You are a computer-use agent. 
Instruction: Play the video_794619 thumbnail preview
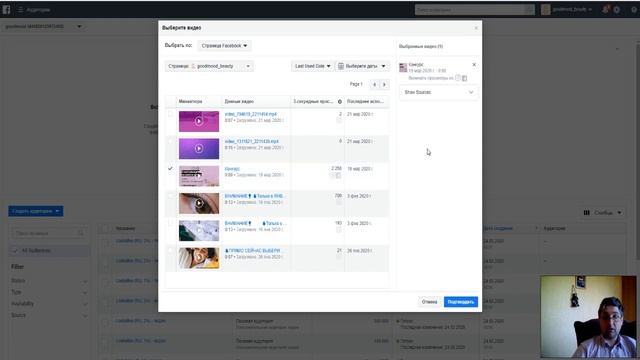tap(199, 121)
